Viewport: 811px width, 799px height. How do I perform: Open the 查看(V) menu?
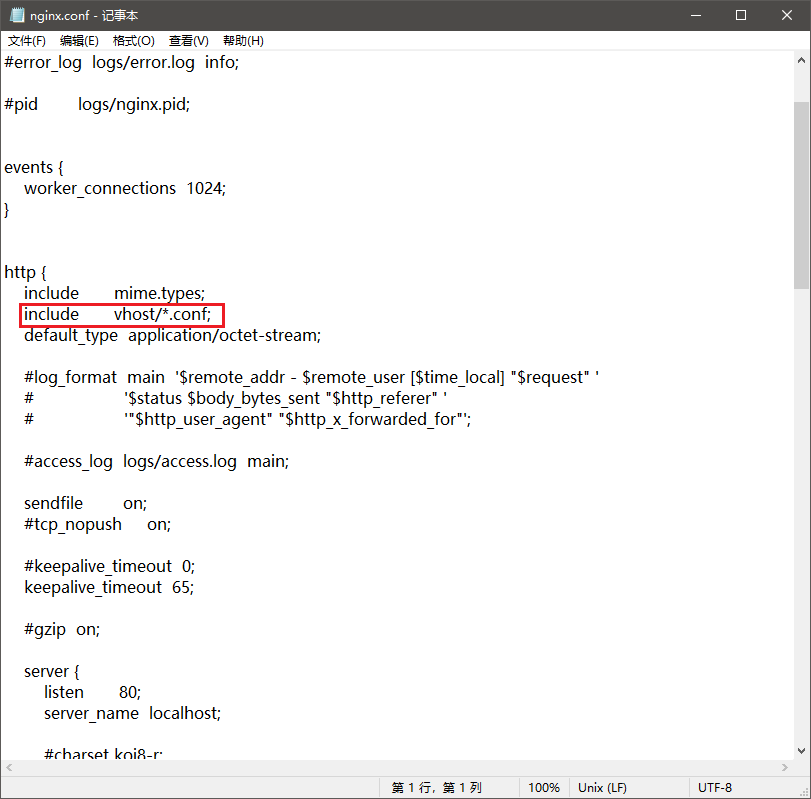187,40
